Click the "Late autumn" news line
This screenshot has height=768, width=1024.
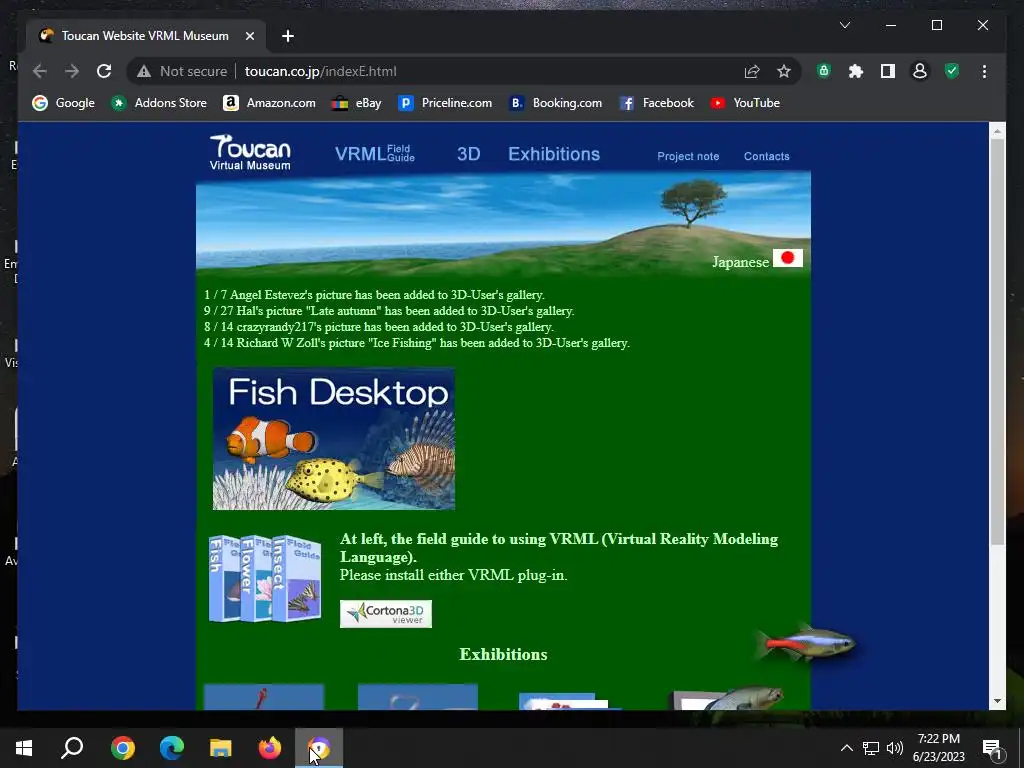[x=389, y=311]
